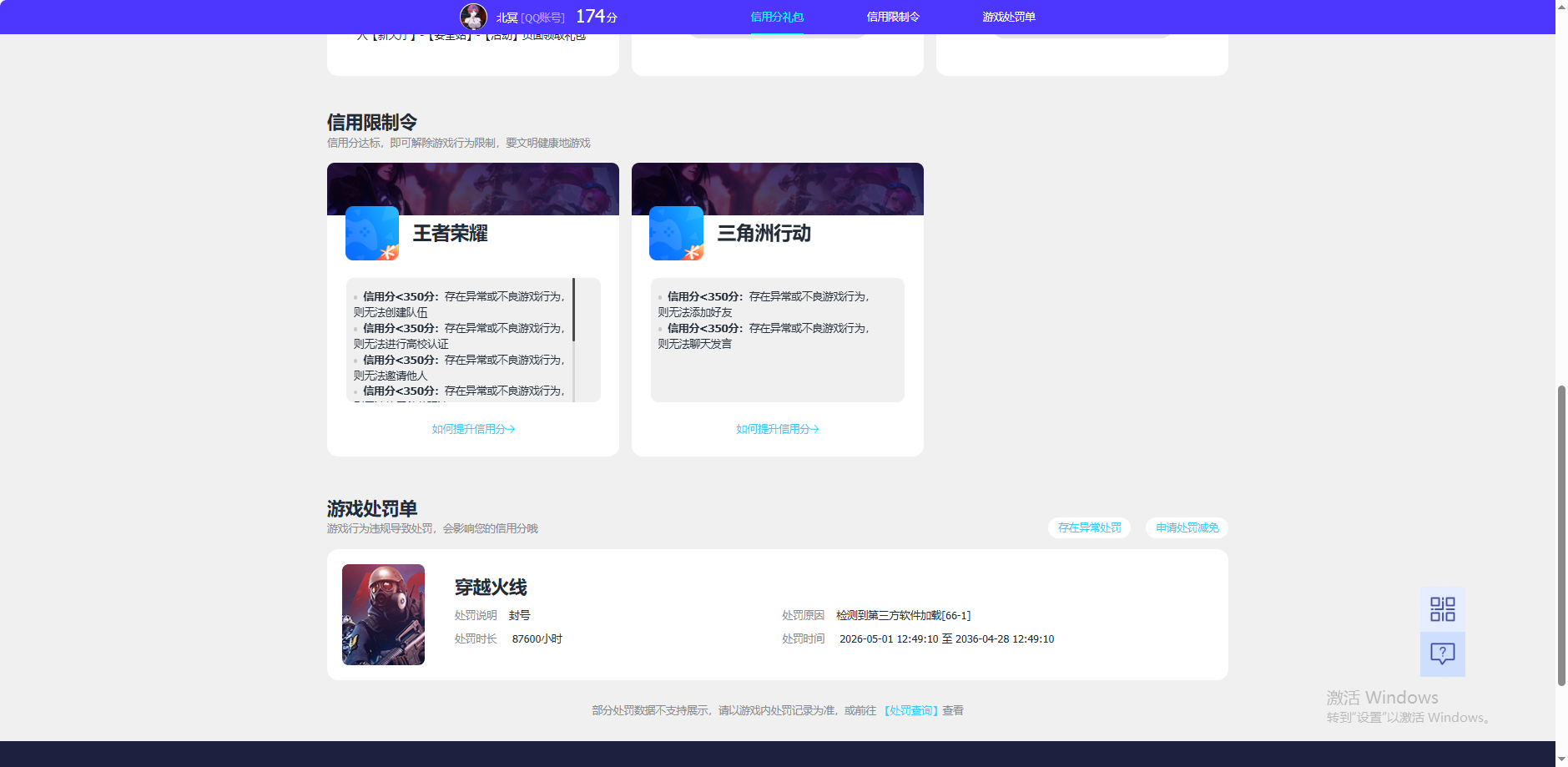Viewport: 1568px width, 767px height.
Task: Click the 三角洲行动 game icon
Action: click(x=676, y=233)
